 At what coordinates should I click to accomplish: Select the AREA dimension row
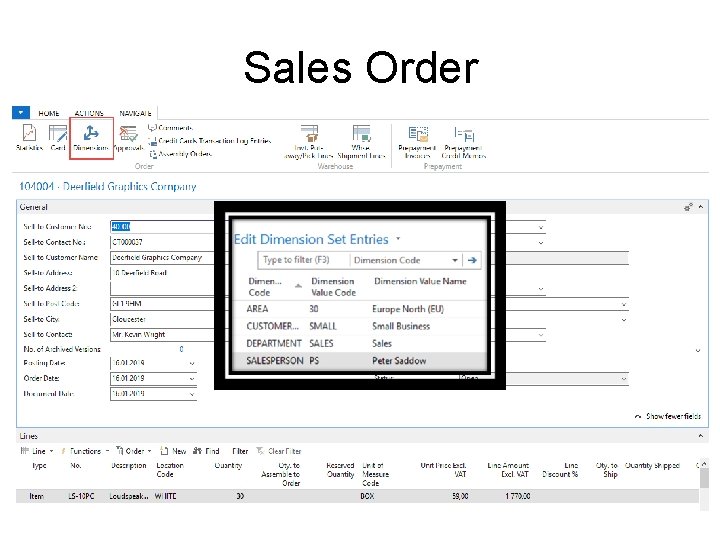[x=360, y=309]
